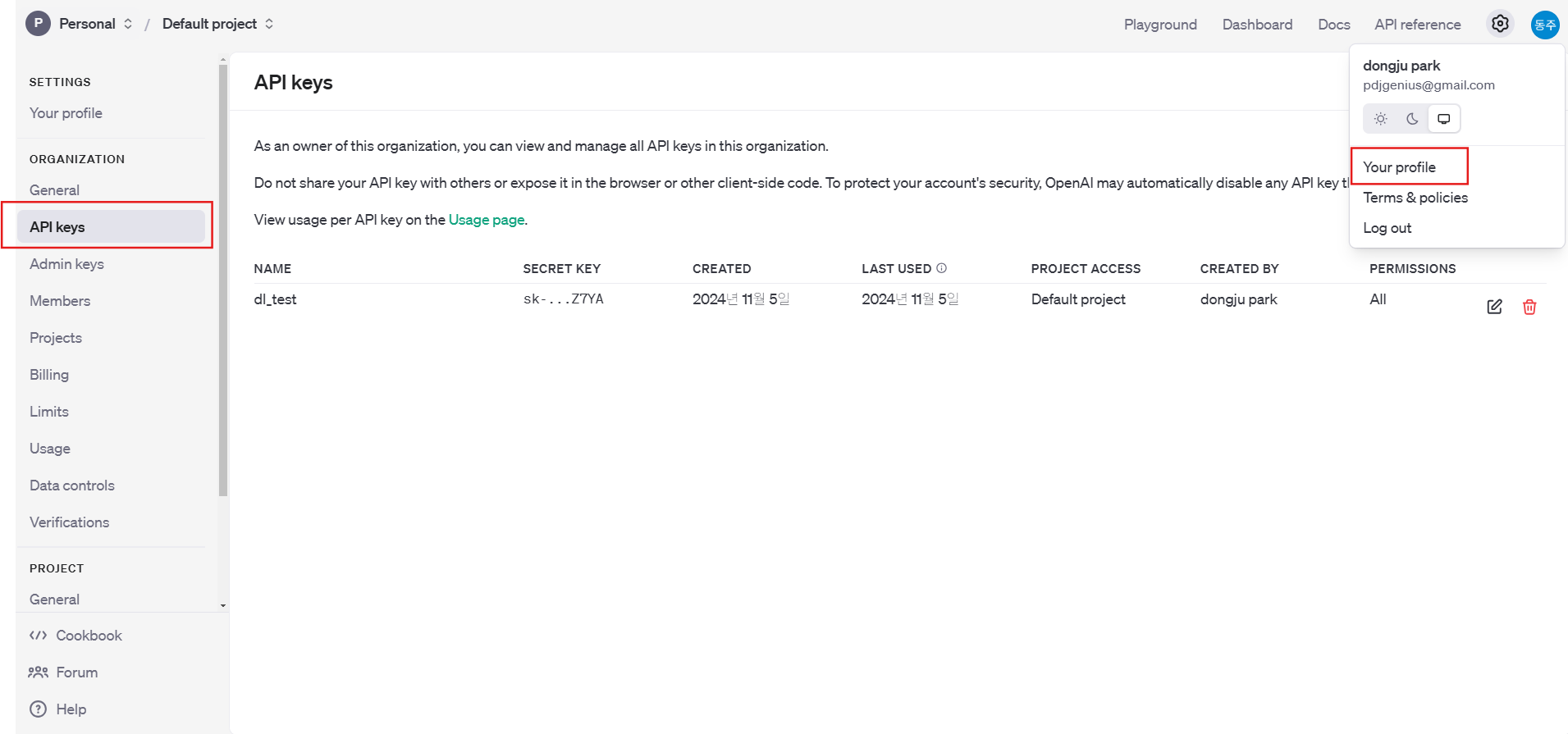The width and height of the screenshot is (1568, 734).
Task: Click the sidebar scrollbar thumb
Action: [223, 279]
